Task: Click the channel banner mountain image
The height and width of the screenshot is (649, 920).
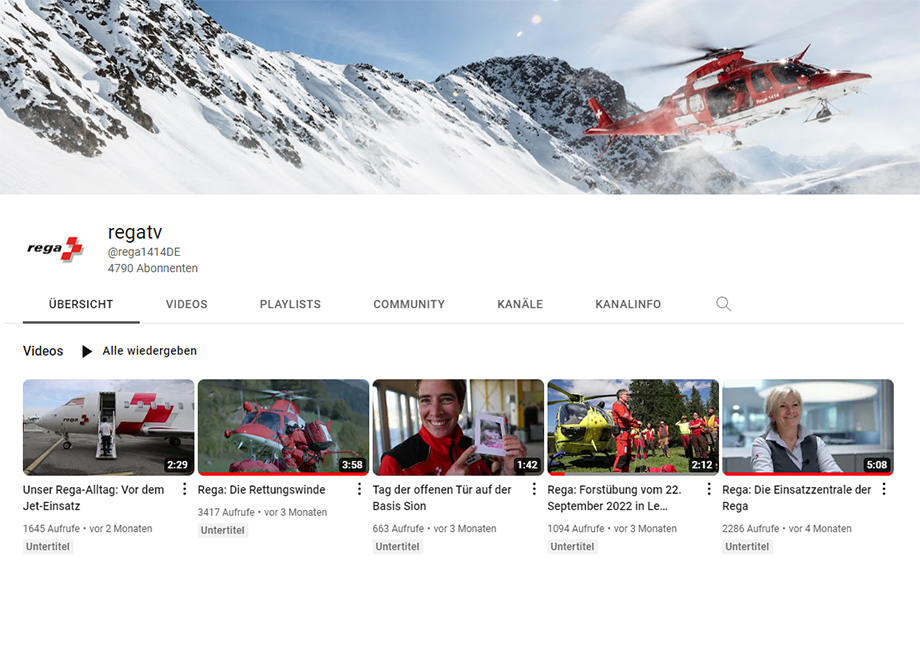Action: (x=460, y=95)
